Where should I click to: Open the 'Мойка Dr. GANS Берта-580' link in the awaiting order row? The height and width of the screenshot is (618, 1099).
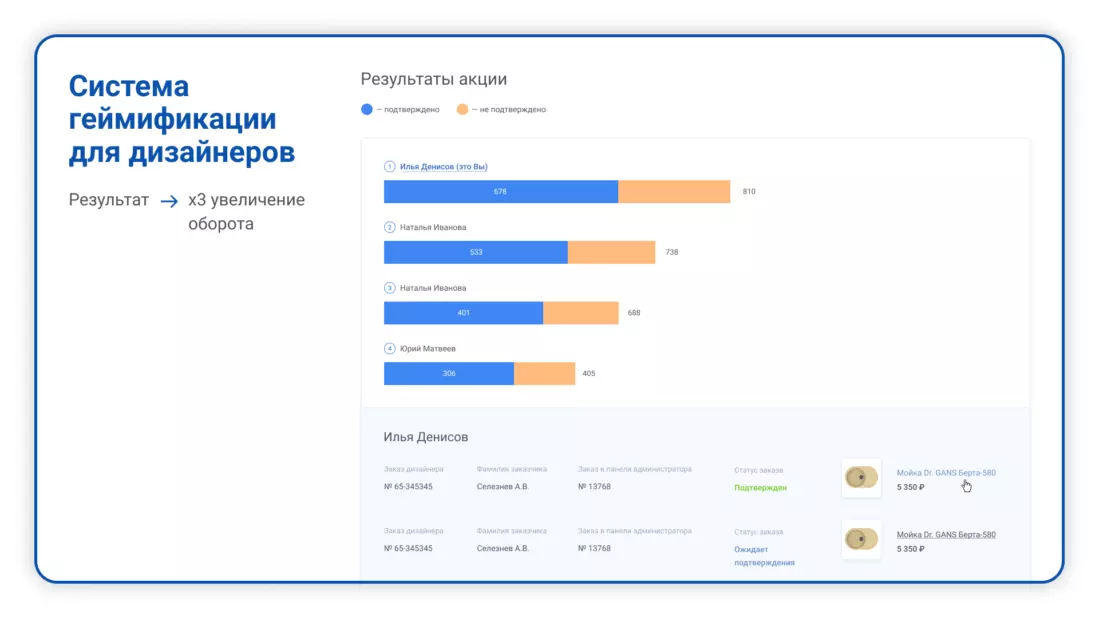[x=946, y=535]
